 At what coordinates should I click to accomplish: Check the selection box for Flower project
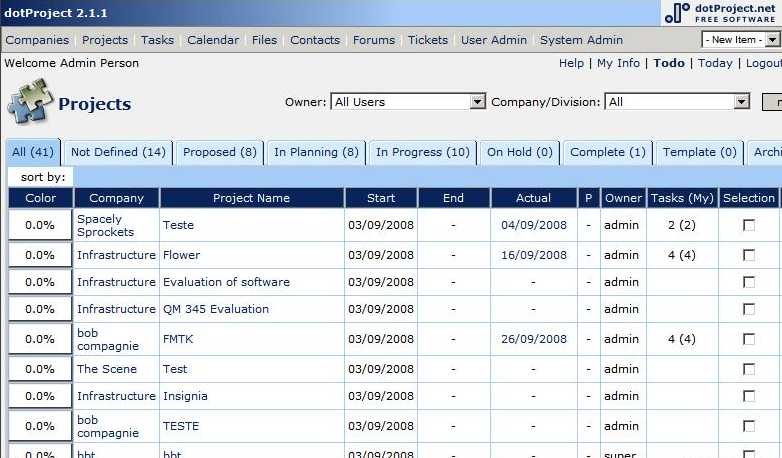click(749, 255)
